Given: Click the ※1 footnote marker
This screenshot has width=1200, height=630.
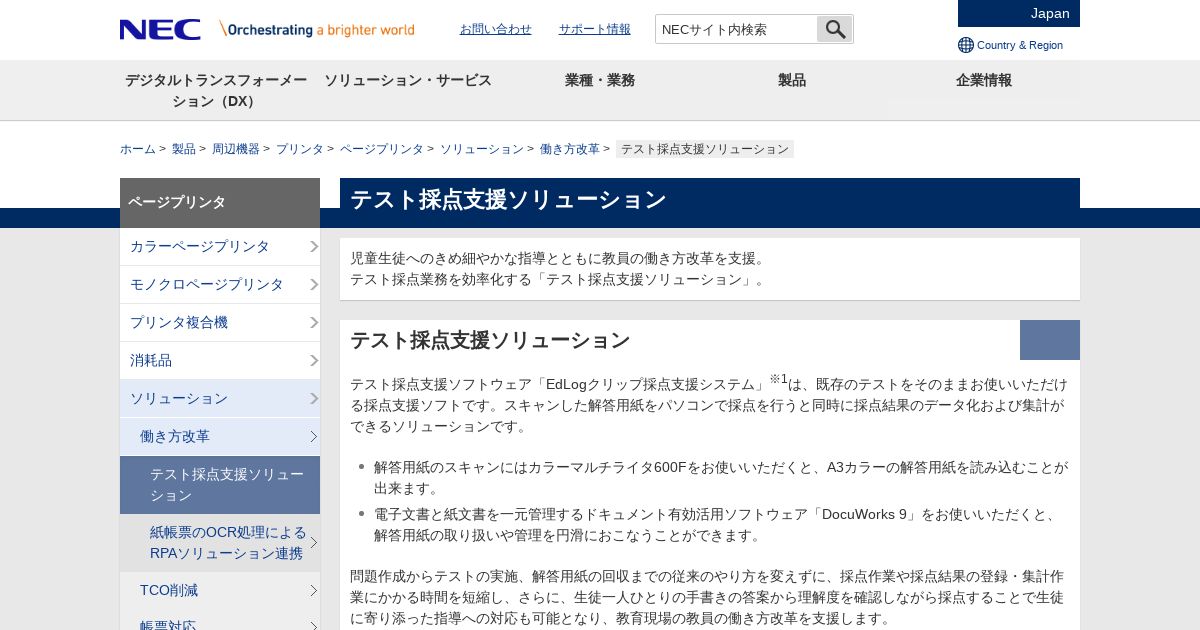Looking at the screenshot, I should coord(778,379).
